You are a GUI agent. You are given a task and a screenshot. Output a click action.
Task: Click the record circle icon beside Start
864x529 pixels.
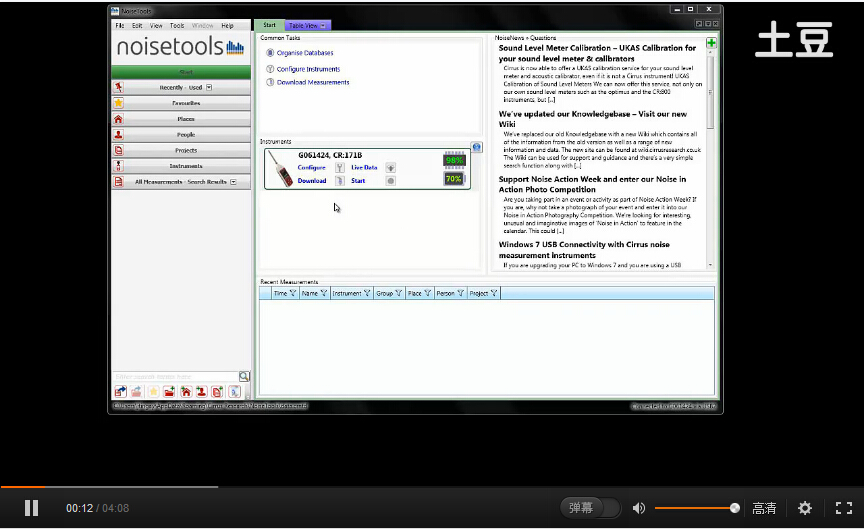pyautogui.click(x=390, y=181)
